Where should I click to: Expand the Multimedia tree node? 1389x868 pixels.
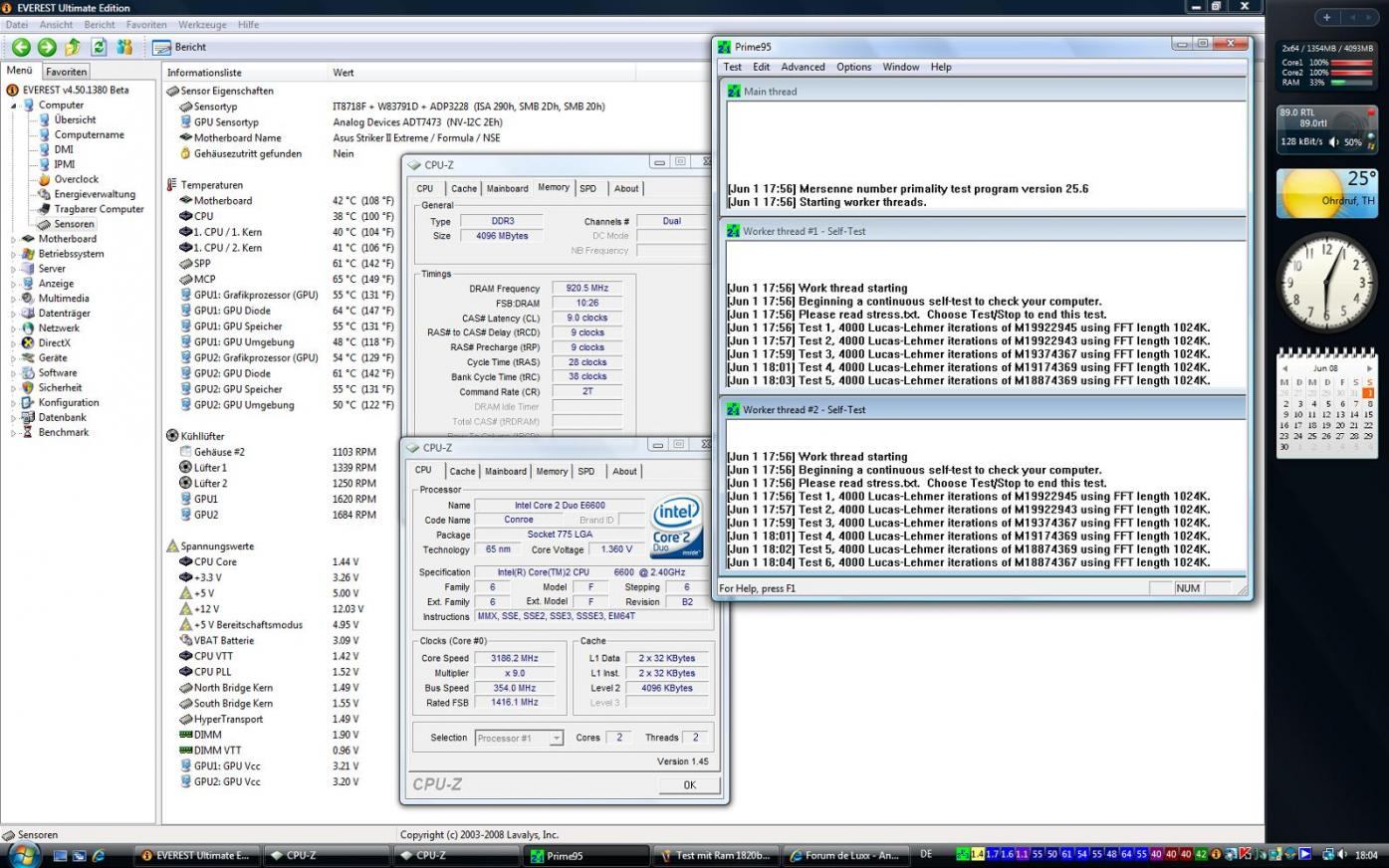[x=14, y=299]
